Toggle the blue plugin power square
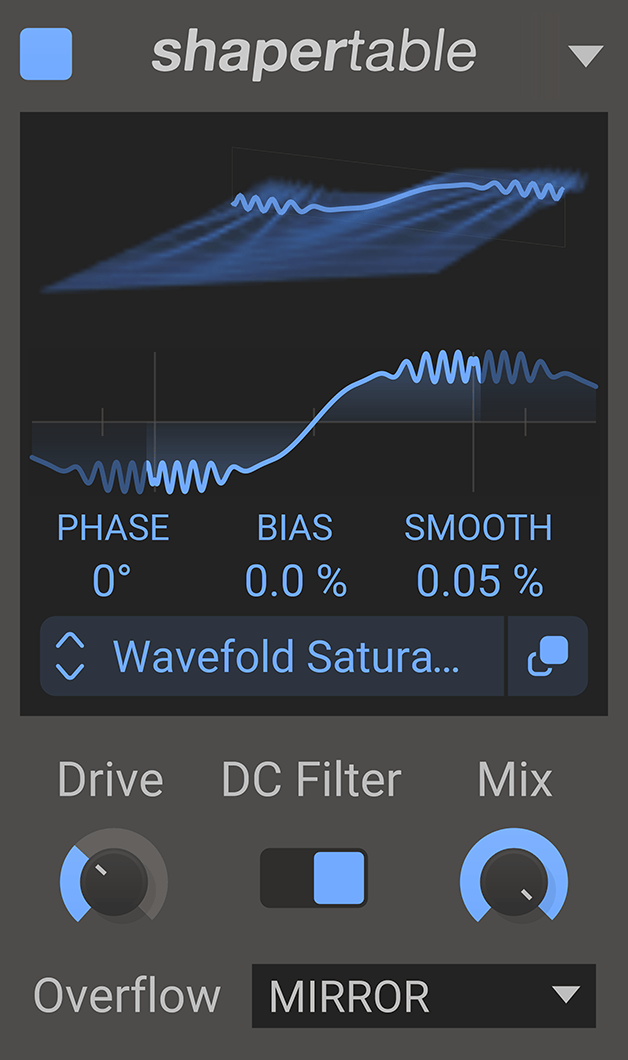 point(46,54)
